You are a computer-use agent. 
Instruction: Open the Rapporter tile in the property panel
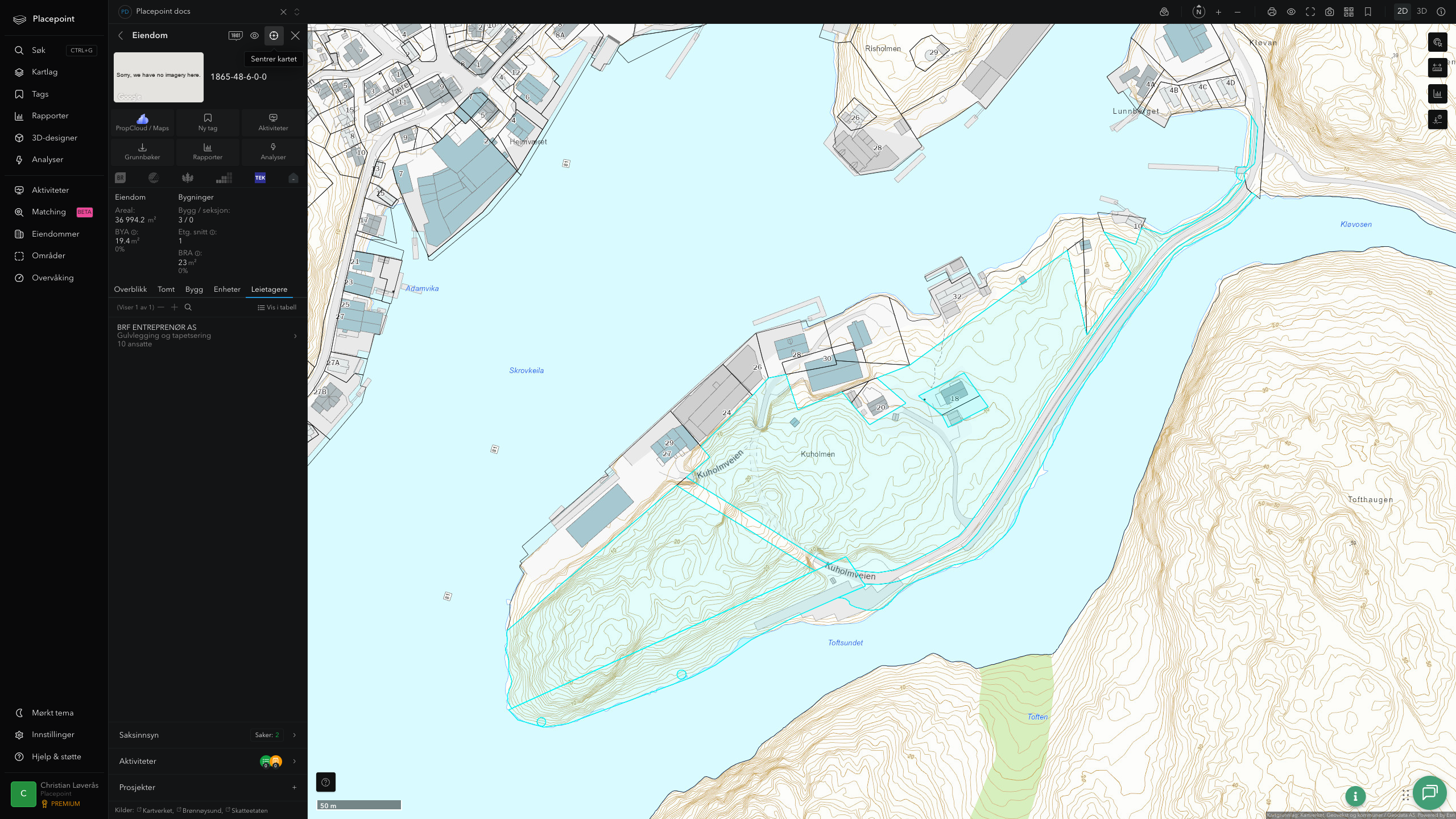click(x=208, y=151)
